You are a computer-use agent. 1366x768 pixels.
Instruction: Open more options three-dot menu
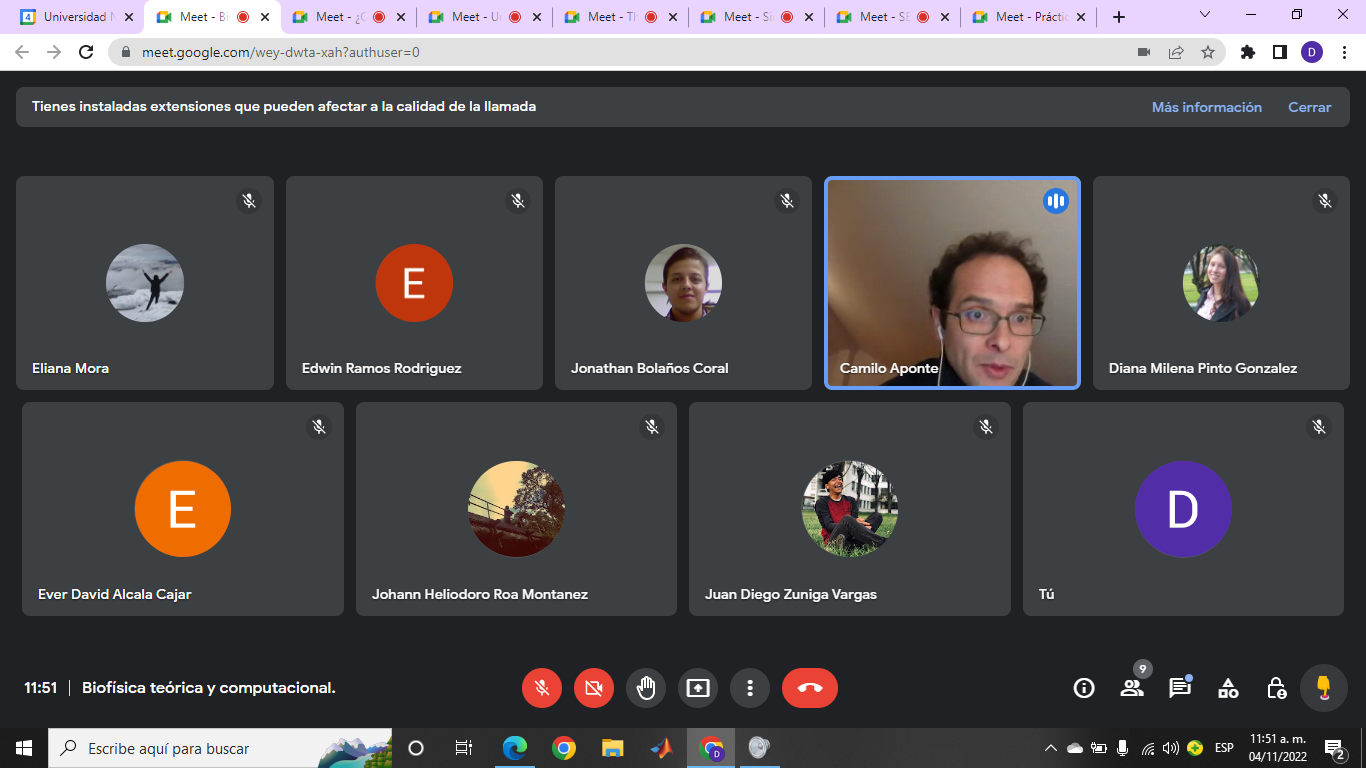(750, 688)
